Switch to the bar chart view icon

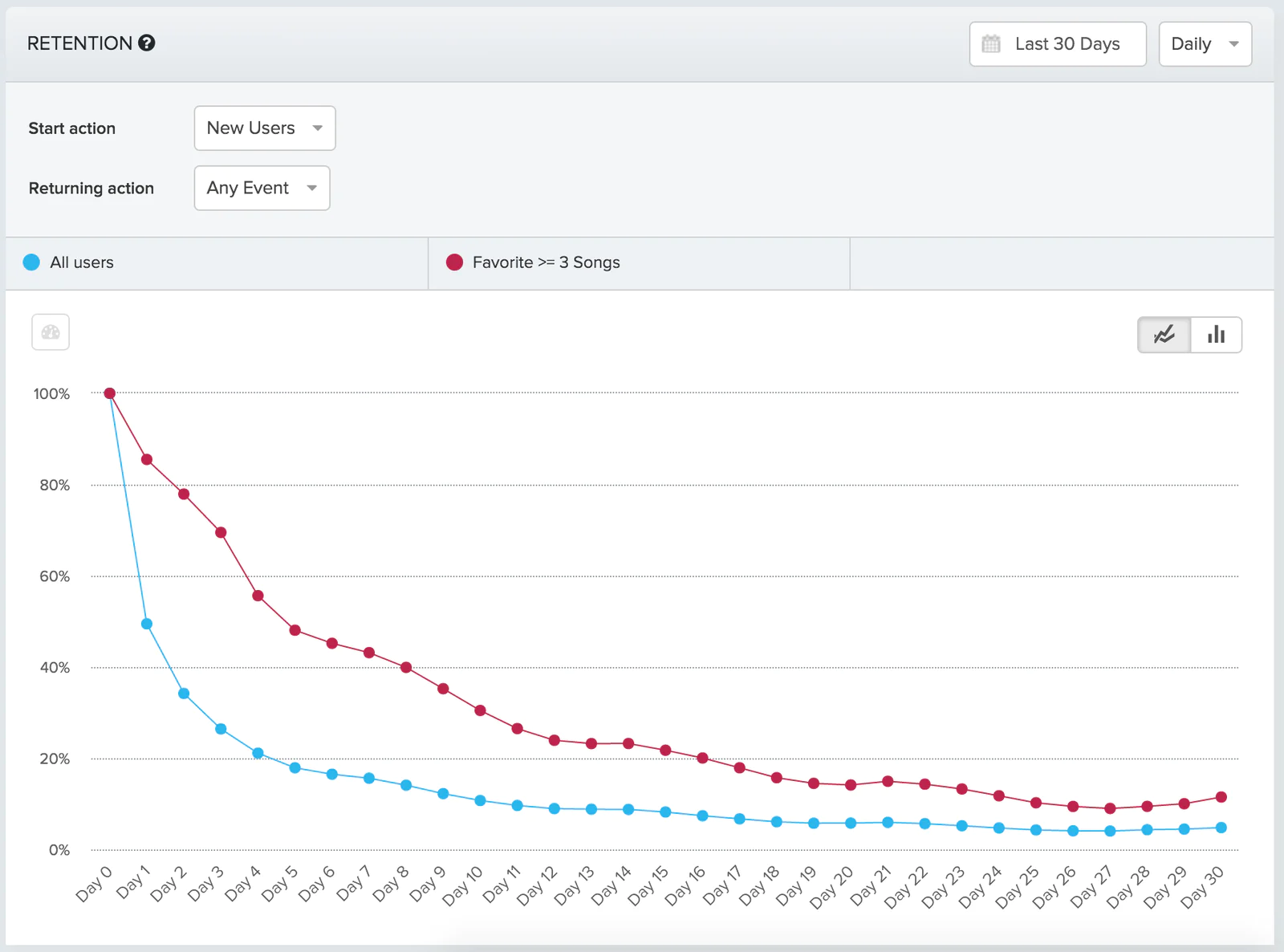[x=1217, y=335]
